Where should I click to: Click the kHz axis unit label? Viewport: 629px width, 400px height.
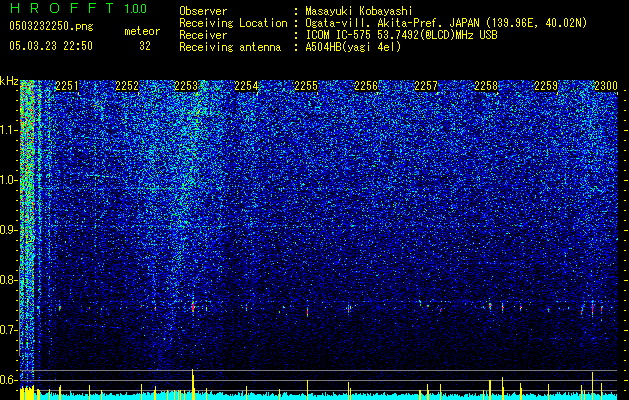[x=9, y=81]
